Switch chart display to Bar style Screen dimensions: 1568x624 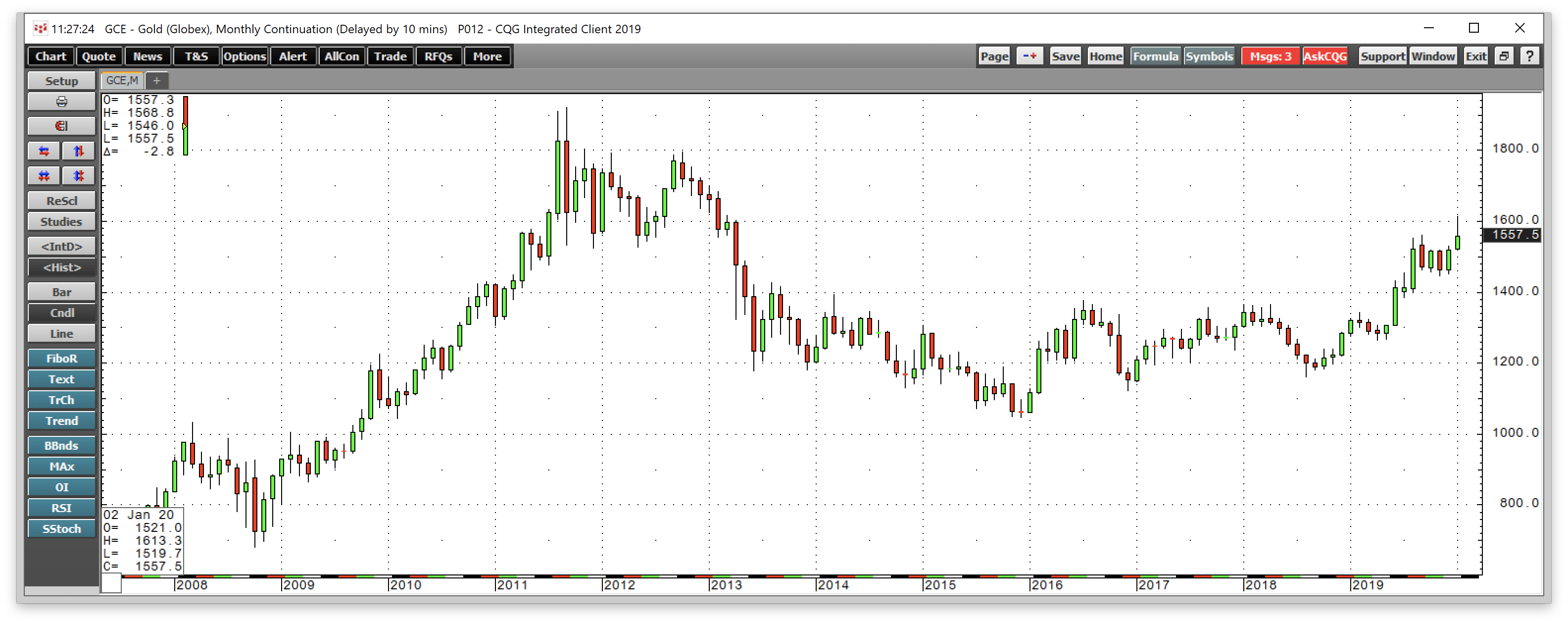click(61, 292)
